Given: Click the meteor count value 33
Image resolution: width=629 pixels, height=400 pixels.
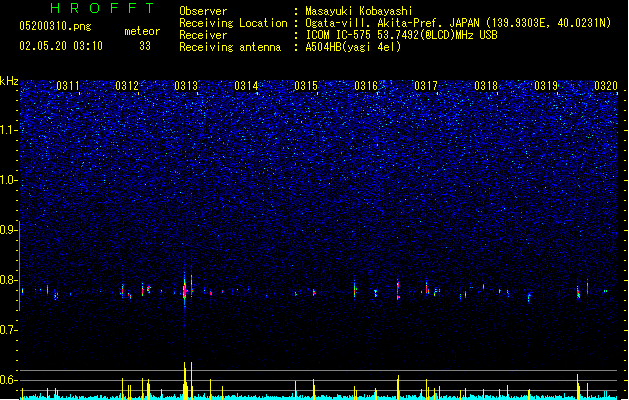Looking at the screenshot, I should pos(145,46).
